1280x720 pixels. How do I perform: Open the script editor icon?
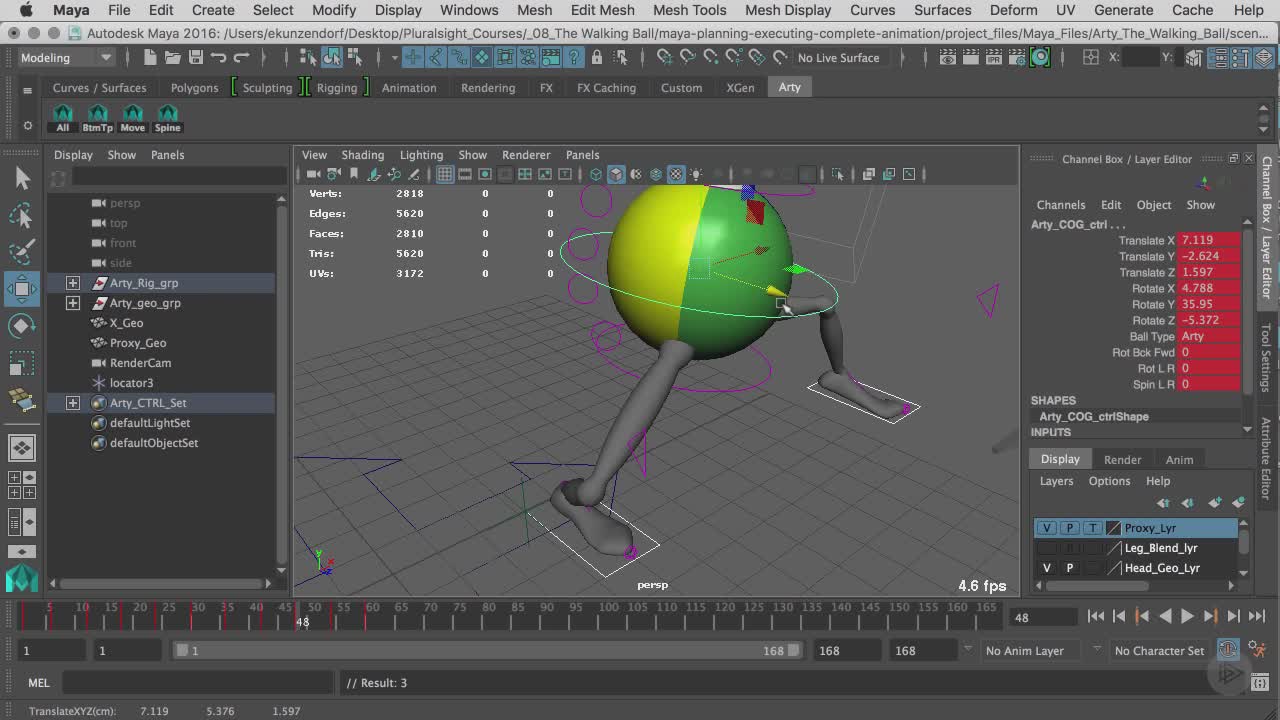point(1260,683)
